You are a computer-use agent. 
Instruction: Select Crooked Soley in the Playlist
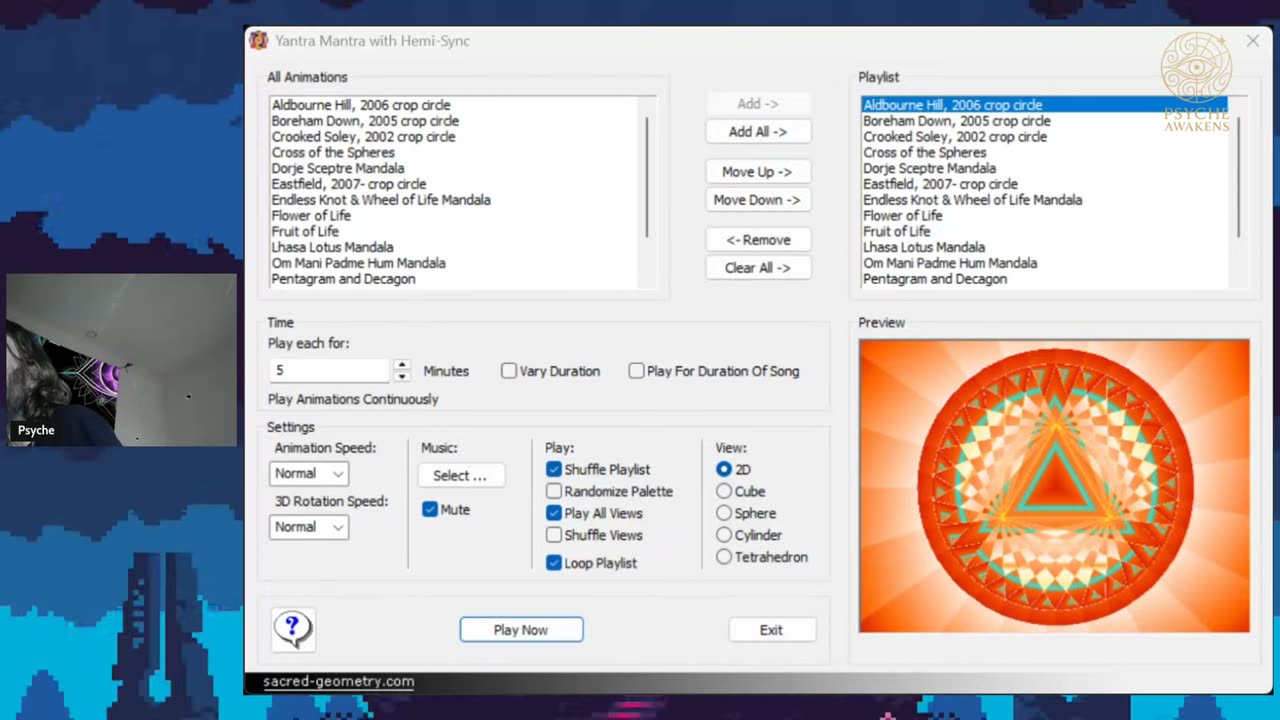point(955,137)
